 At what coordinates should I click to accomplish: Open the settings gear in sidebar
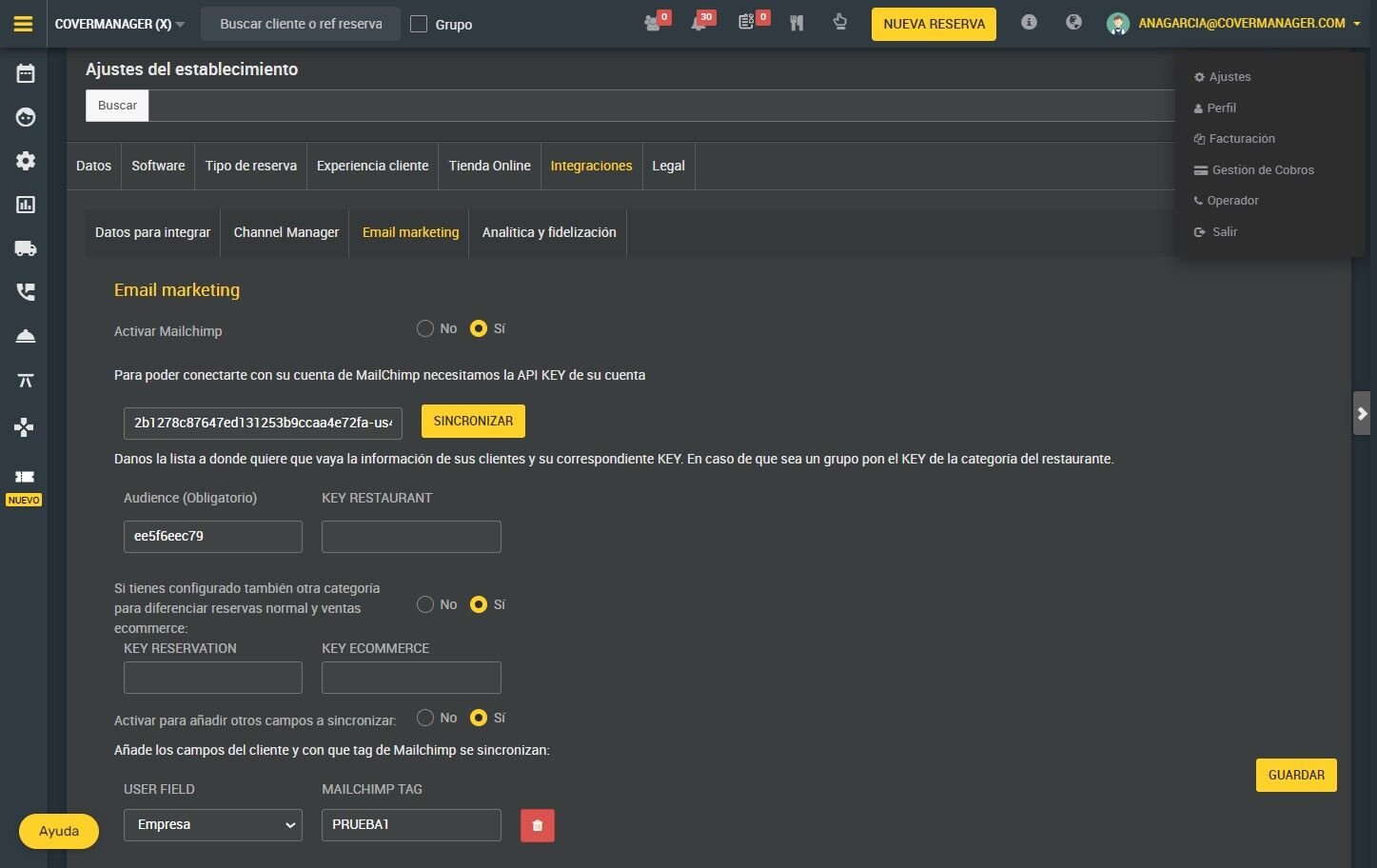click(x=26, y=161)
